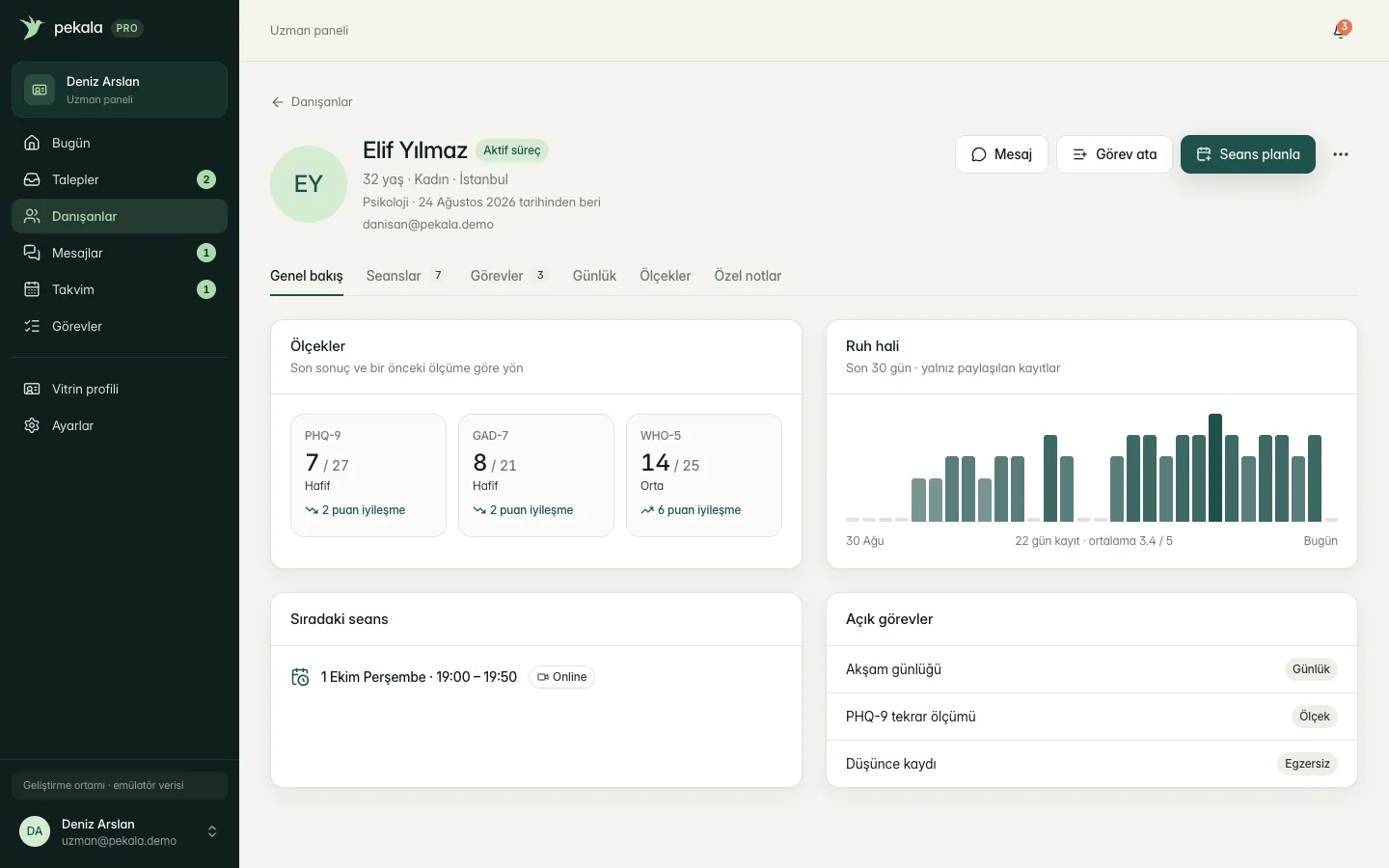1389x868 pixels.
Task: Open Vitrin profili page
Action: (120, 389)
